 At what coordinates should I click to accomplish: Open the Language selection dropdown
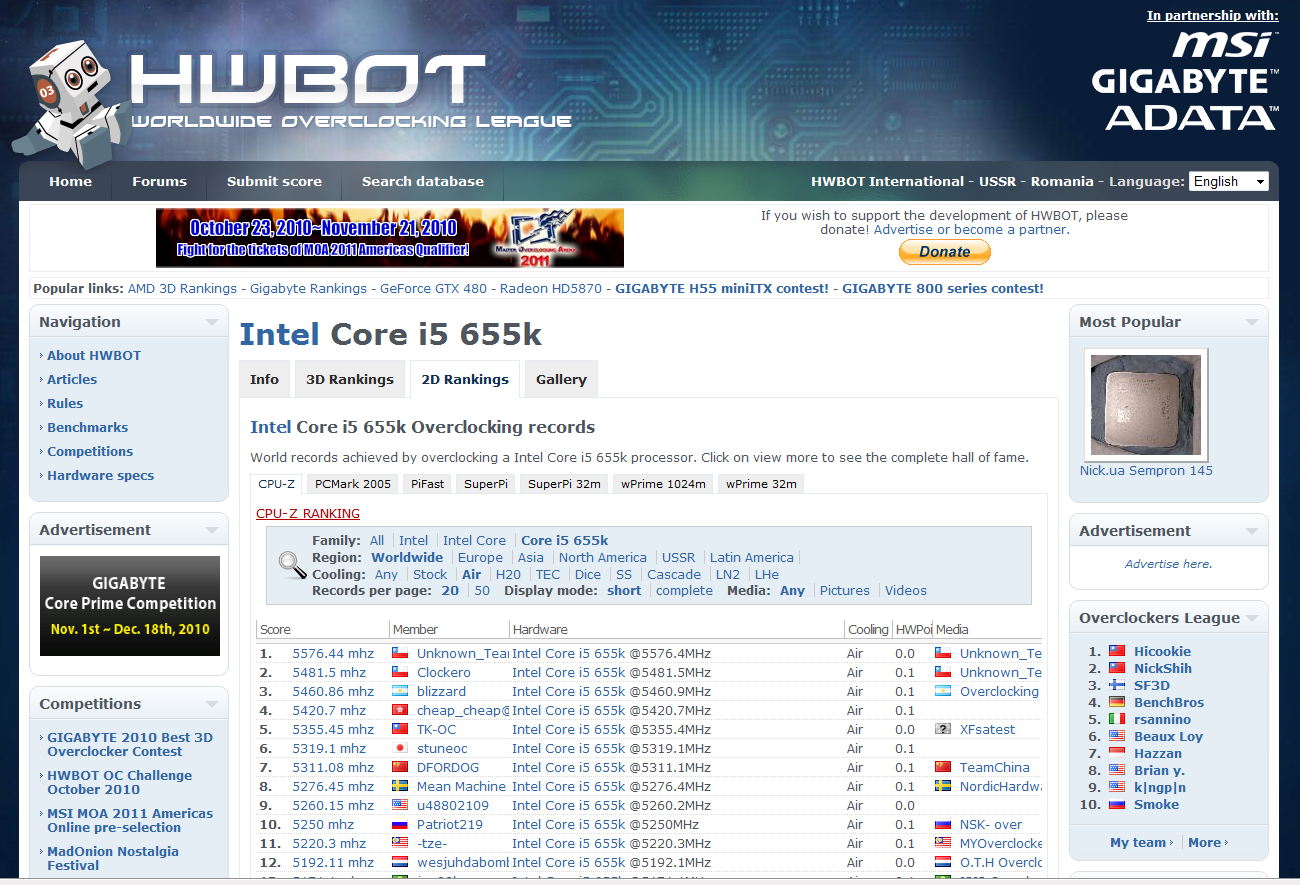pos(1229,181)
